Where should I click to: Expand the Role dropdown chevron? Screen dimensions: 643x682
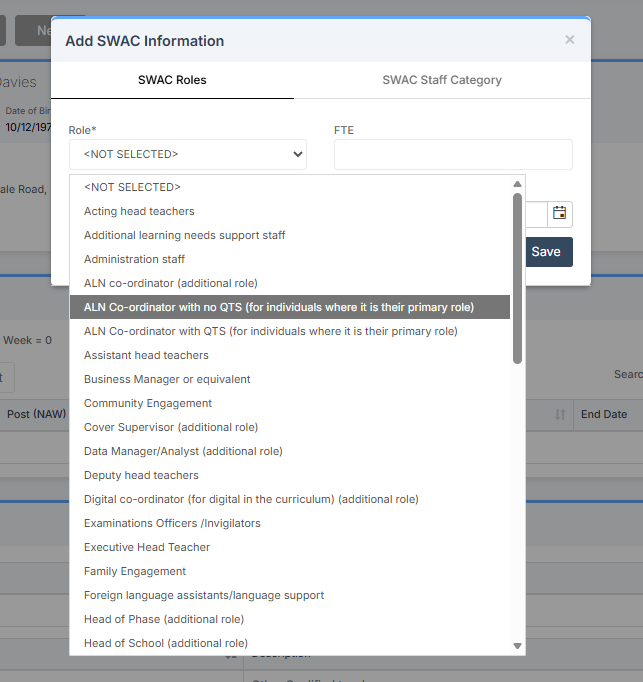[x=298, y=154]
